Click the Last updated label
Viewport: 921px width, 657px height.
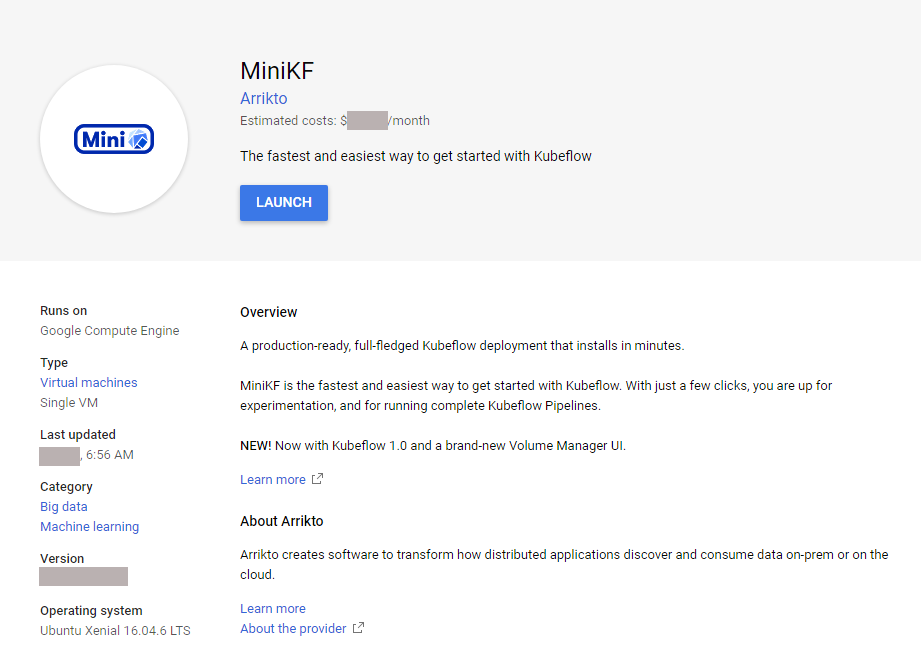click(x=78, y=434)
